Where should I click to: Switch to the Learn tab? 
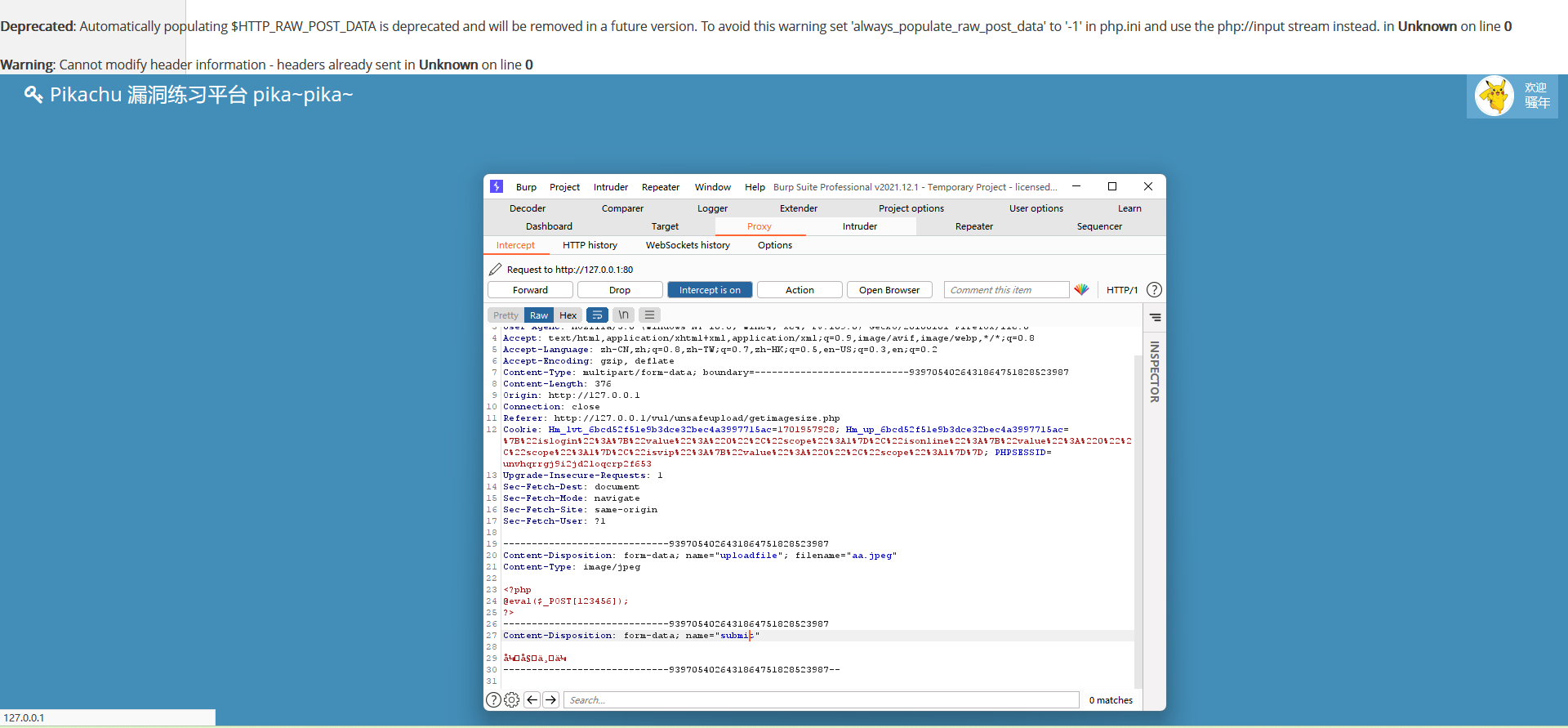point(1129,208)
